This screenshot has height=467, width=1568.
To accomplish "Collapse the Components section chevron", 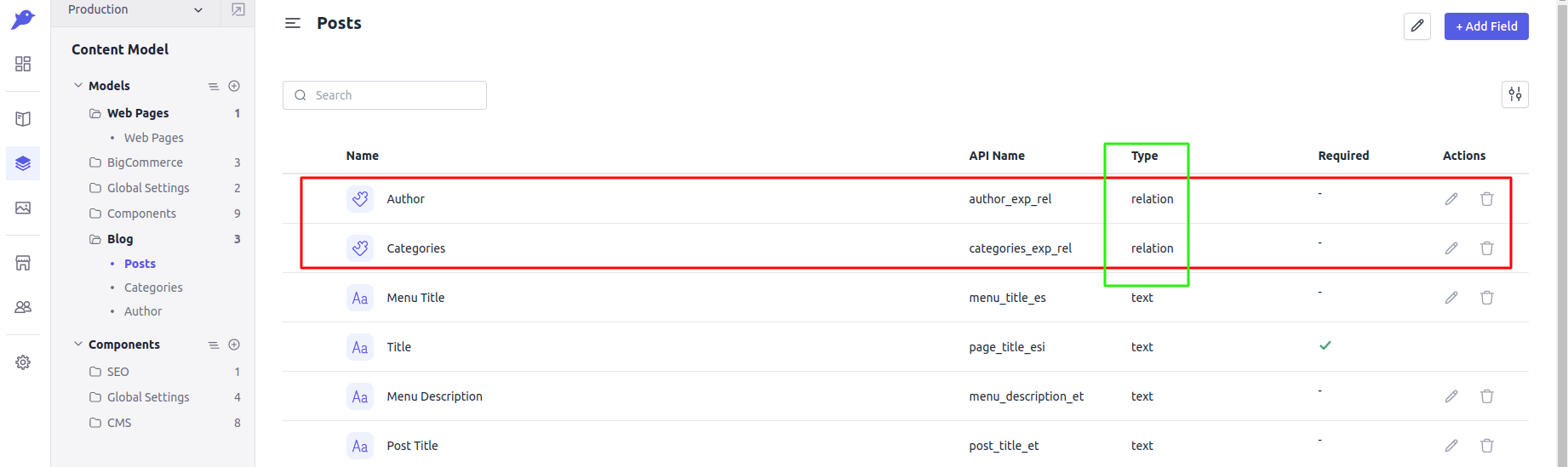I will click(78, 344).
